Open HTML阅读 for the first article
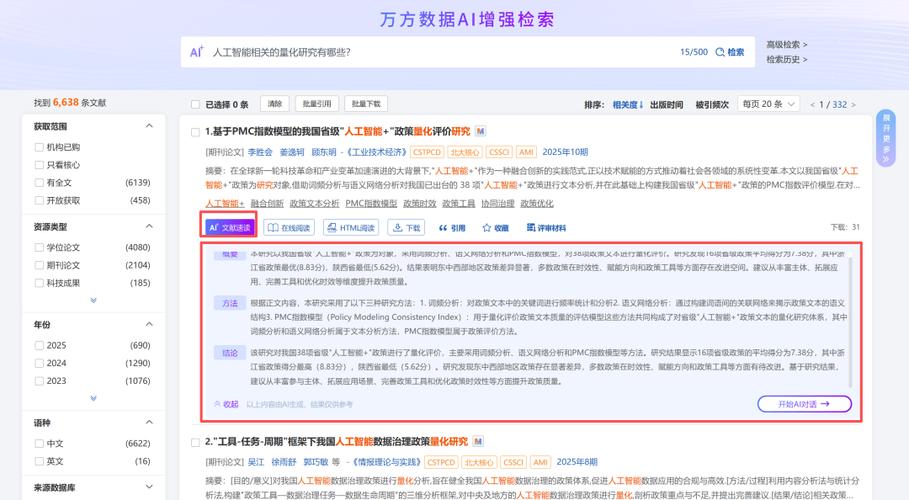The width and height of the screenshot is (909, 500). point(351,227)
